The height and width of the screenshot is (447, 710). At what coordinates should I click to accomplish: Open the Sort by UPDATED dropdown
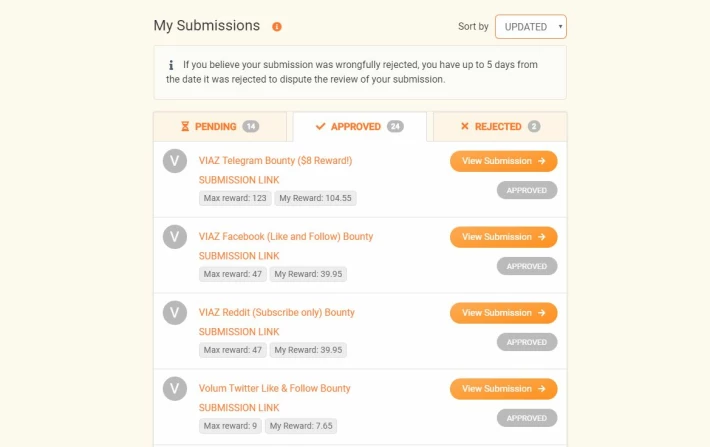pyautogui.click(x=531, y=27)
